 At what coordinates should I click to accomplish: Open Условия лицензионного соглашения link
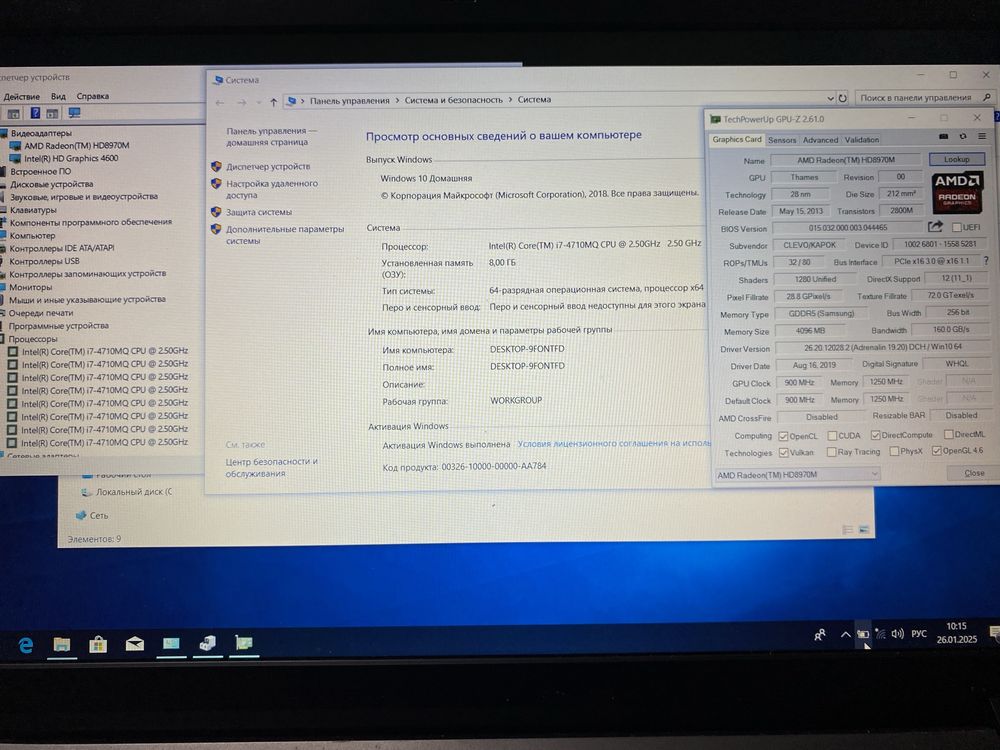point(614,443)
